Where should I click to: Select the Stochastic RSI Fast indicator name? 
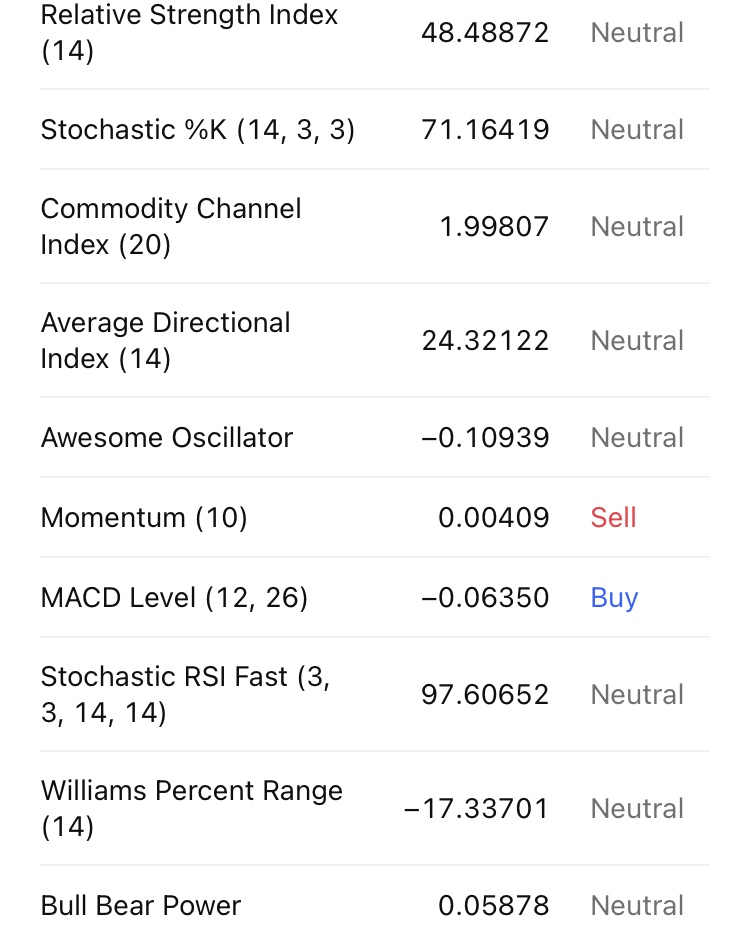click(185, 694)
